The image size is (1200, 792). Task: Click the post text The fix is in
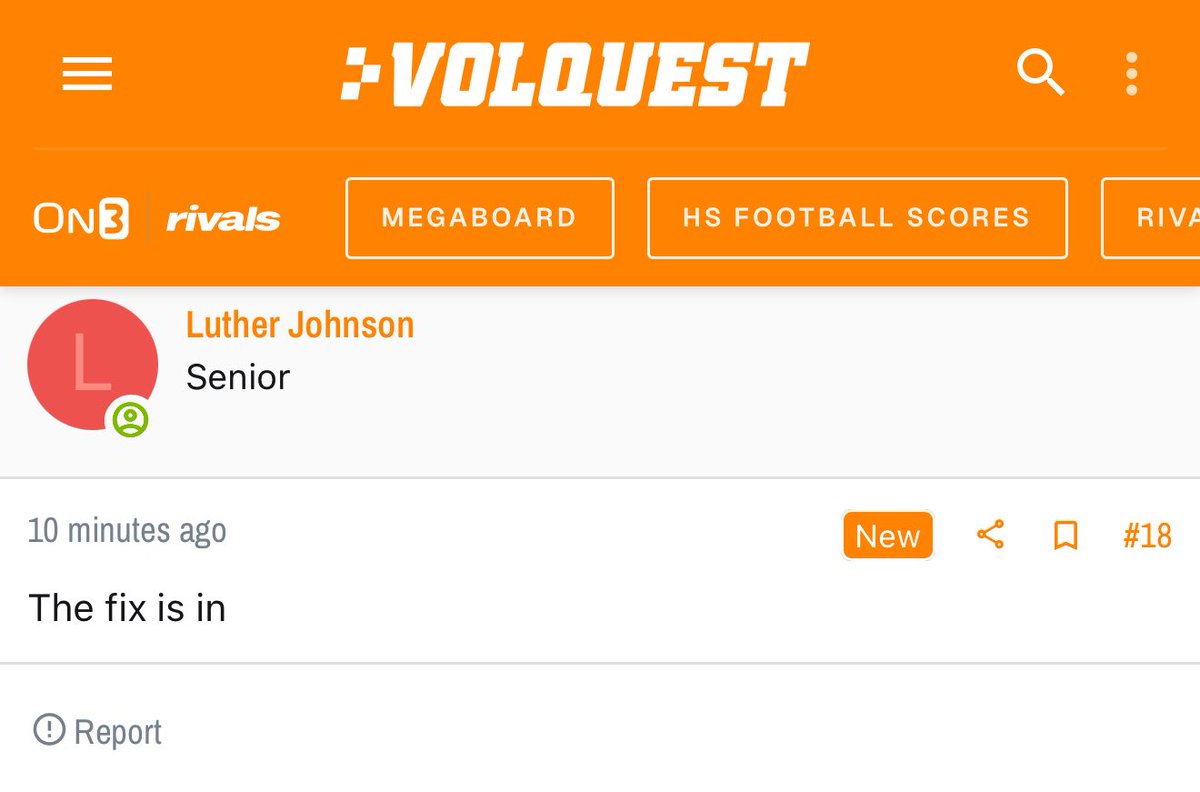[127, 607]
